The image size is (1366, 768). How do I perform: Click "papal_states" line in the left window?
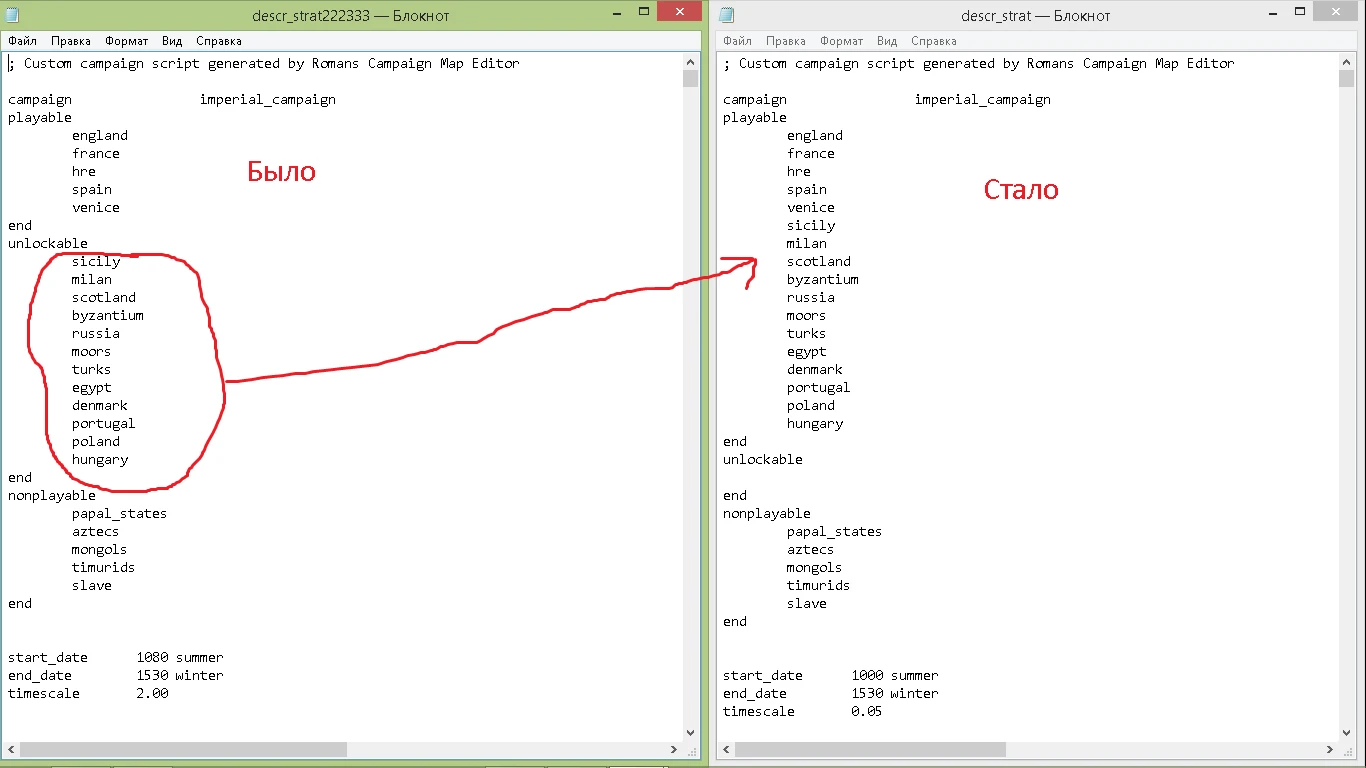tap(120, 513)
